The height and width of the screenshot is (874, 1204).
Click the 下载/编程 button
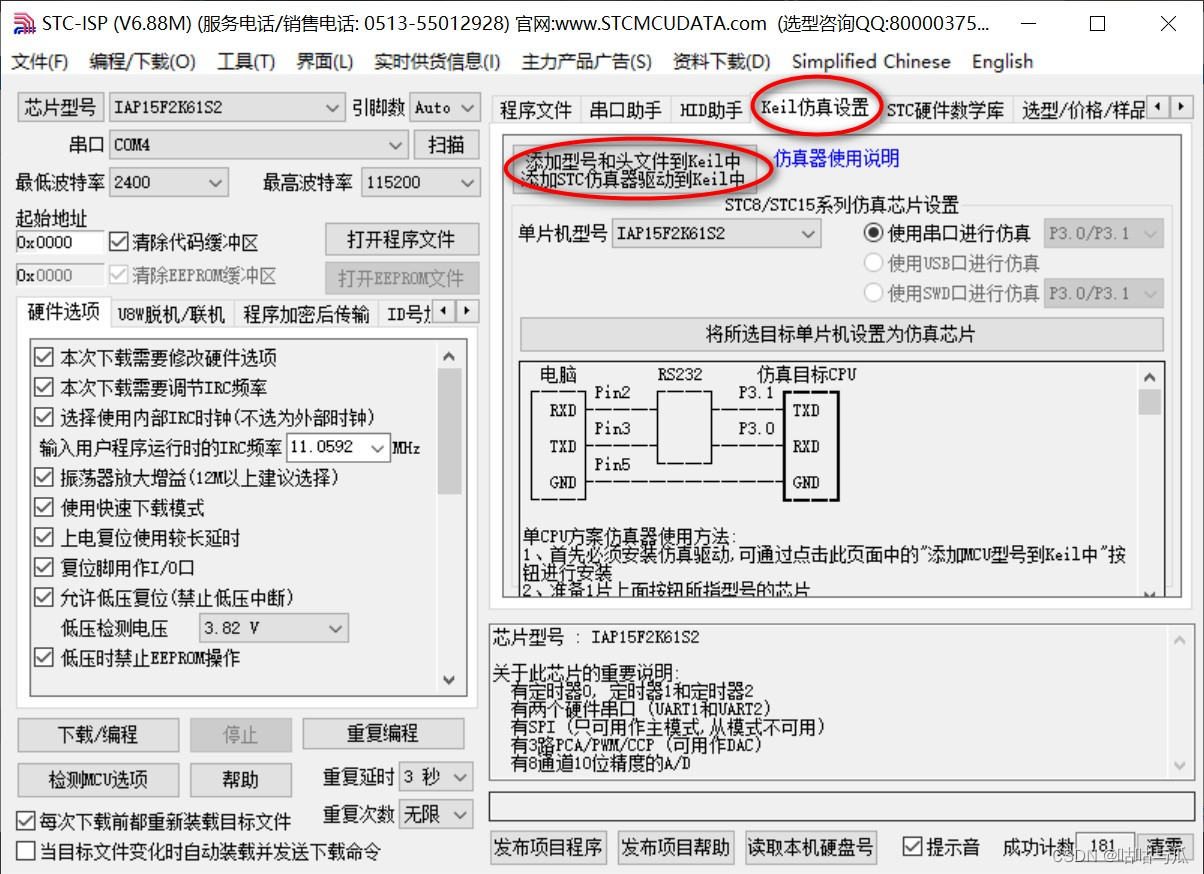click(97, 734)
